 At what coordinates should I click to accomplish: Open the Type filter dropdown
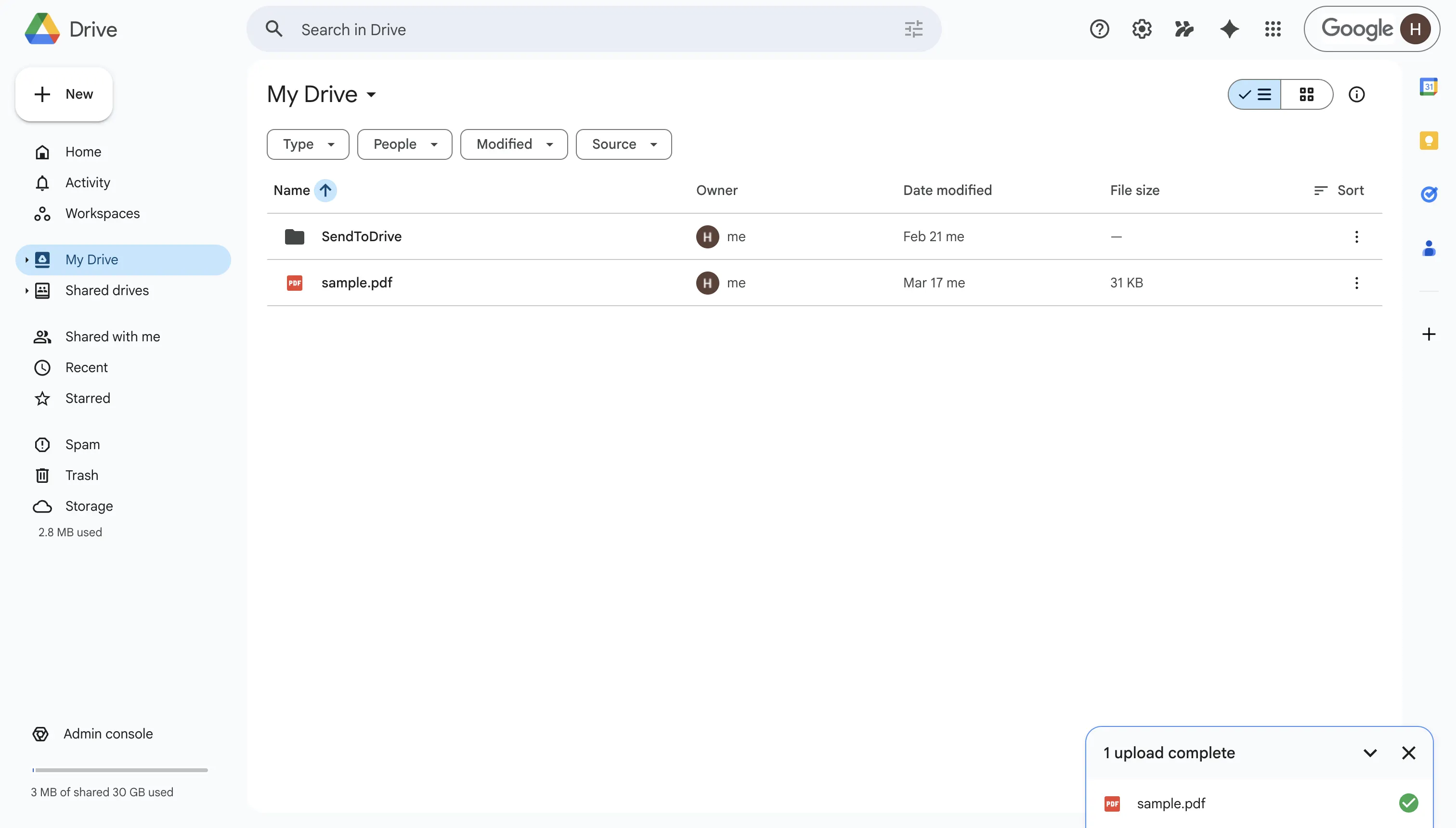307,144
